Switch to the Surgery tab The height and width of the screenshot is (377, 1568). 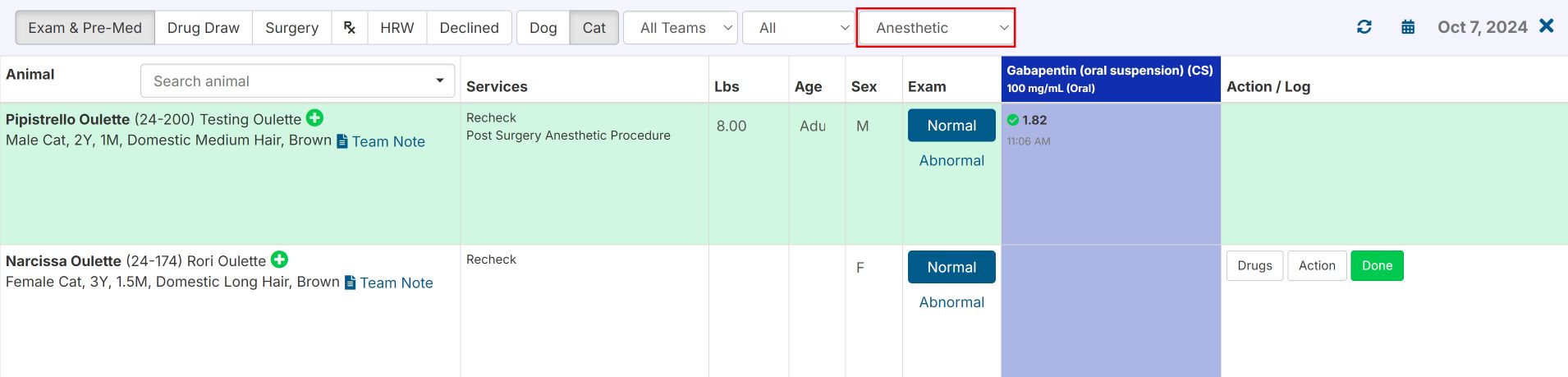click(x=291, y=28)
